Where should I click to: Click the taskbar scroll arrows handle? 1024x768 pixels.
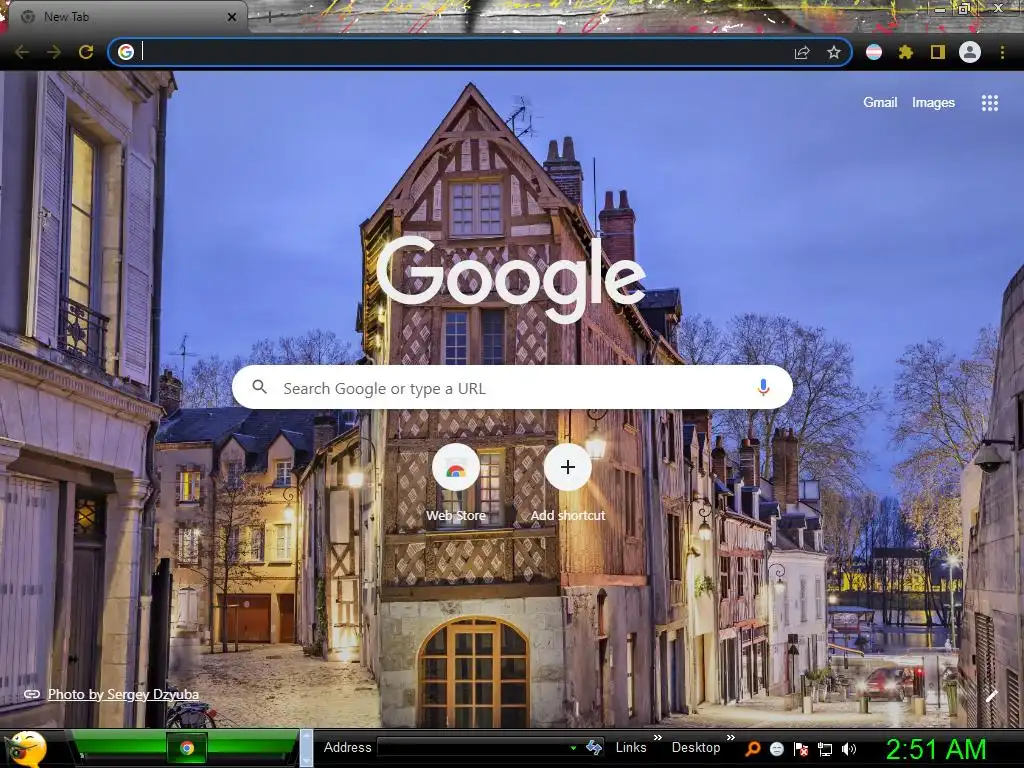(306, 748)
